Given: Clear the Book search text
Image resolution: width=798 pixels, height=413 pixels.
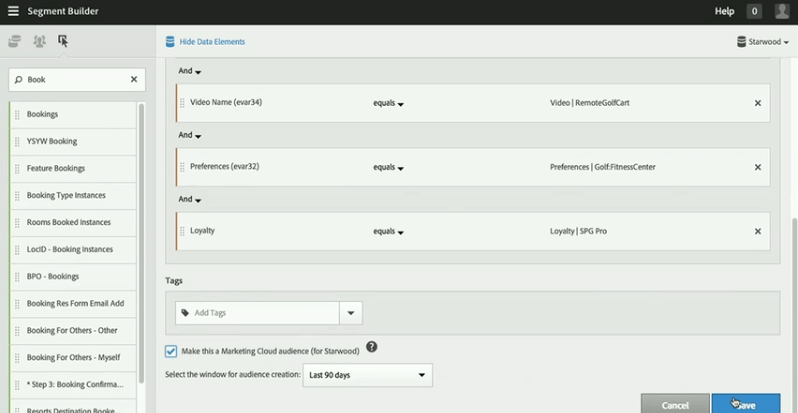Looking at the screenshot, I should [x=134, y=79].
